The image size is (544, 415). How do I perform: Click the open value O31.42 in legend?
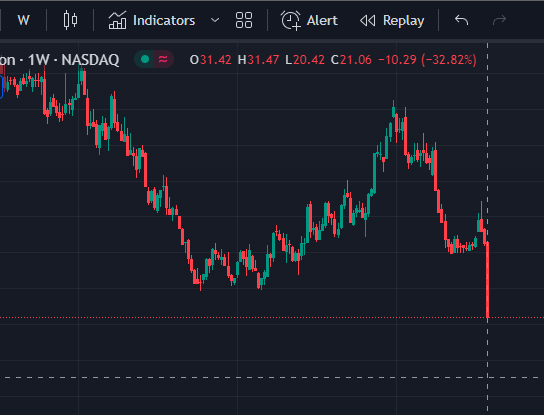(x=210, y=60)
